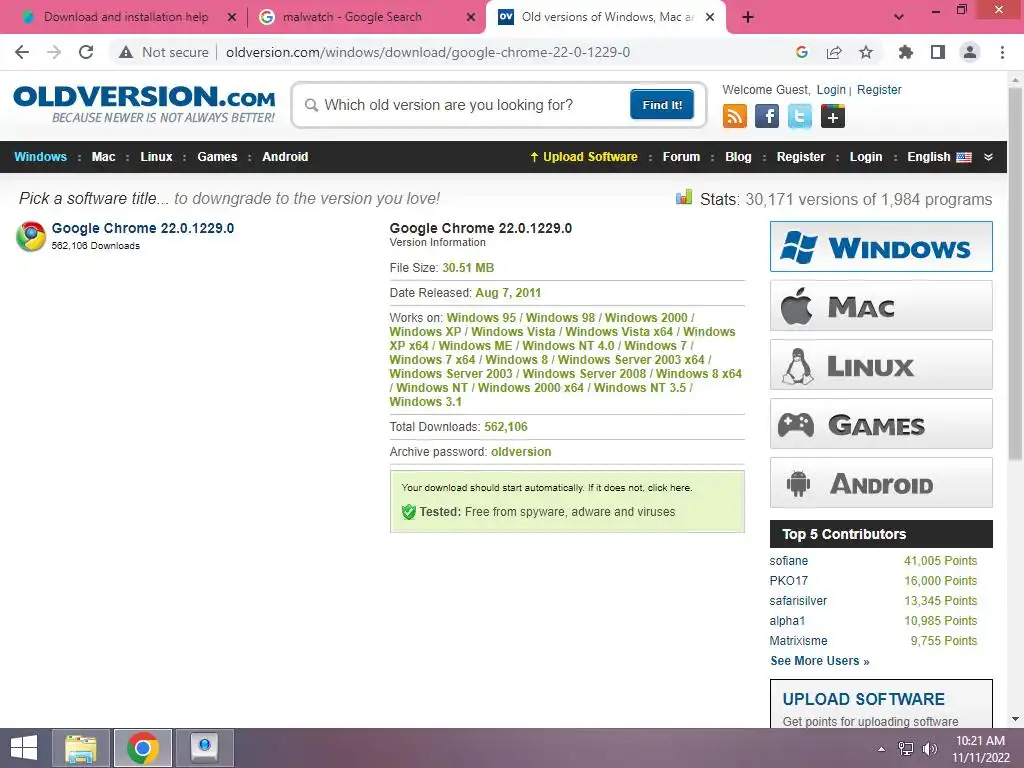This screenshot has width=1024, height=768.
Task: Click the share page icon
Action: click(x=834, y=52)
